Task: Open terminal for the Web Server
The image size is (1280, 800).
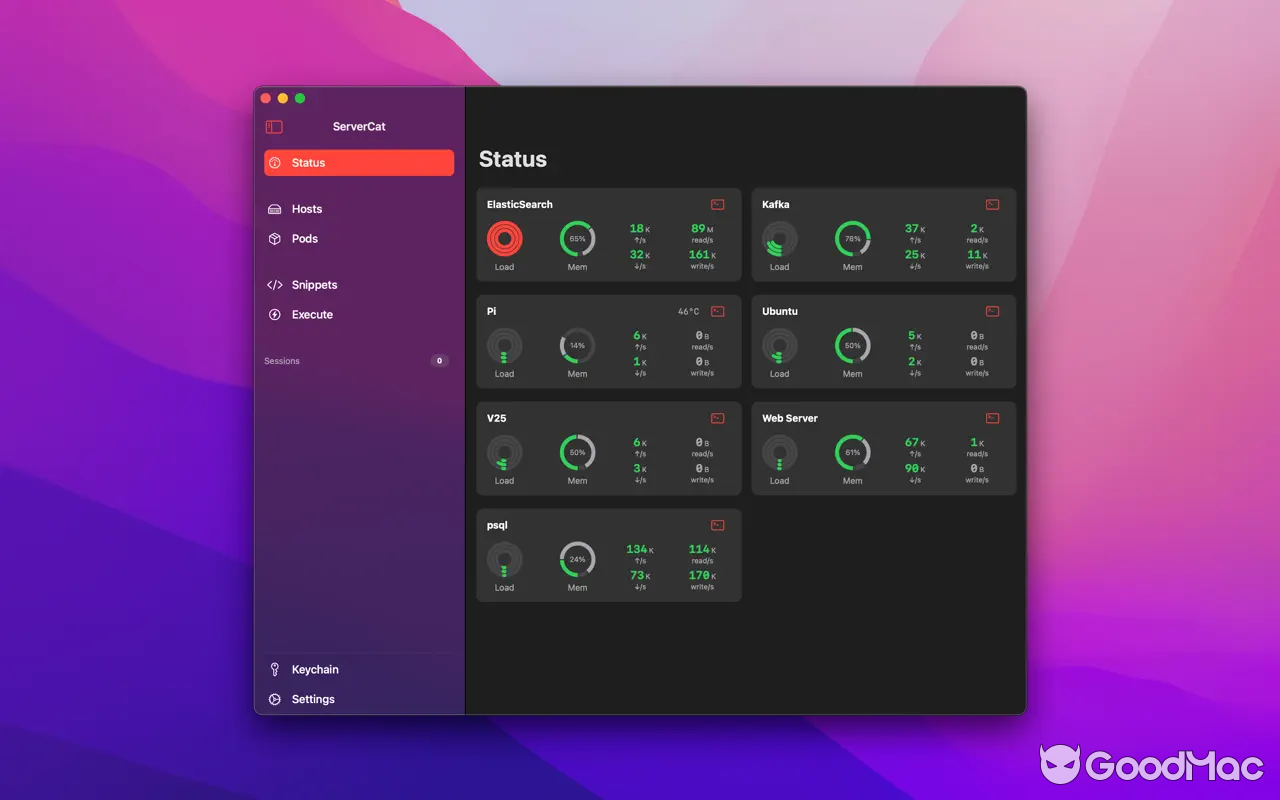Action: (992, 418)
